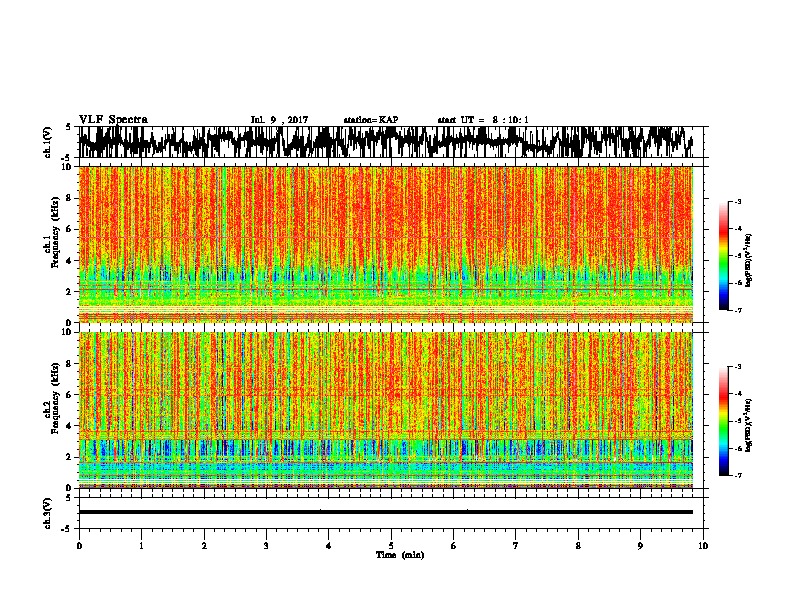Click the -3 value atop ch.1 color bar
Image resolution: width=792 pixels, height=612 pixels.
(x=737, y=201)
